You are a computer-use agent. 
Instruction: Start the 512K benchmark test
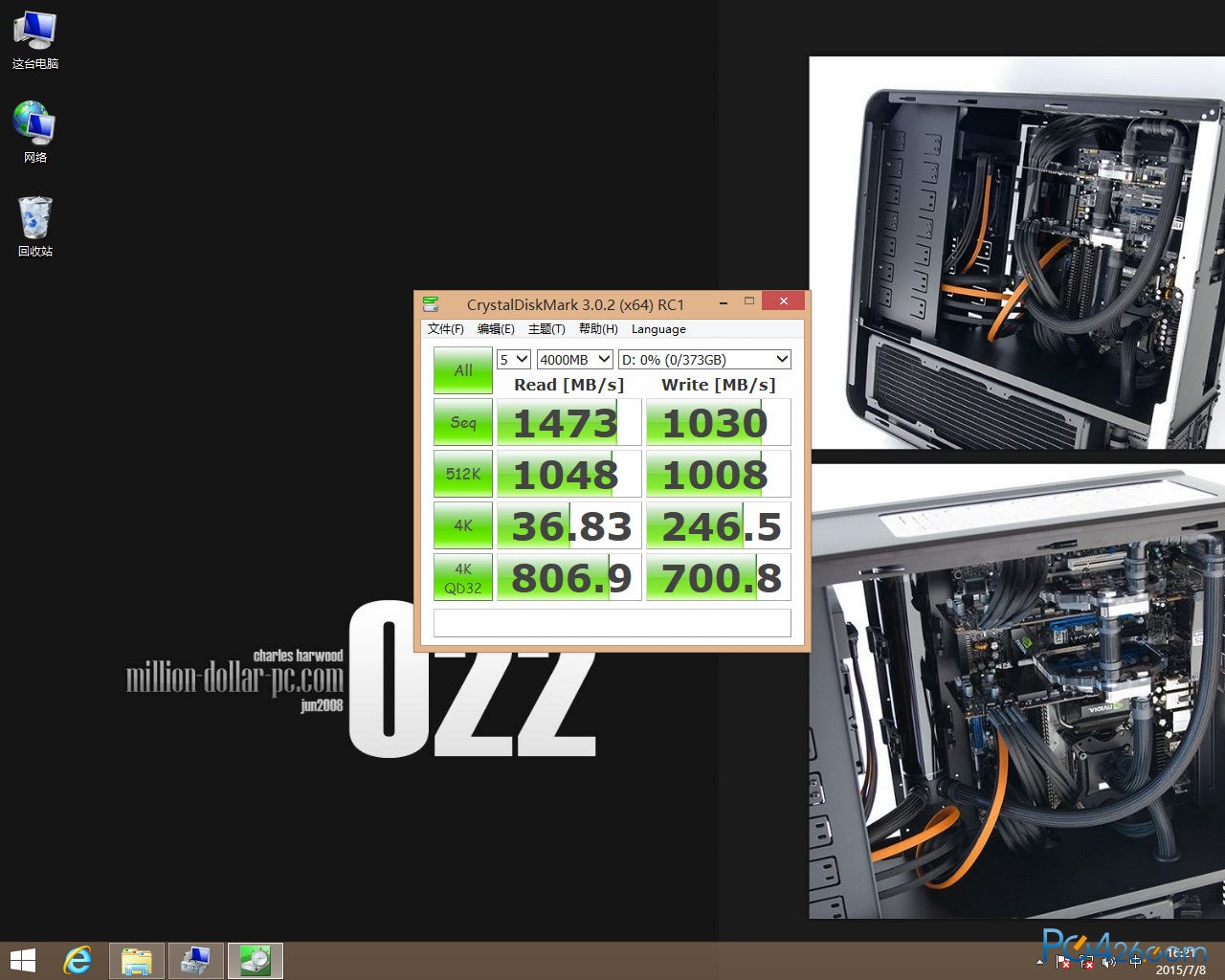[x=463, y=474]
